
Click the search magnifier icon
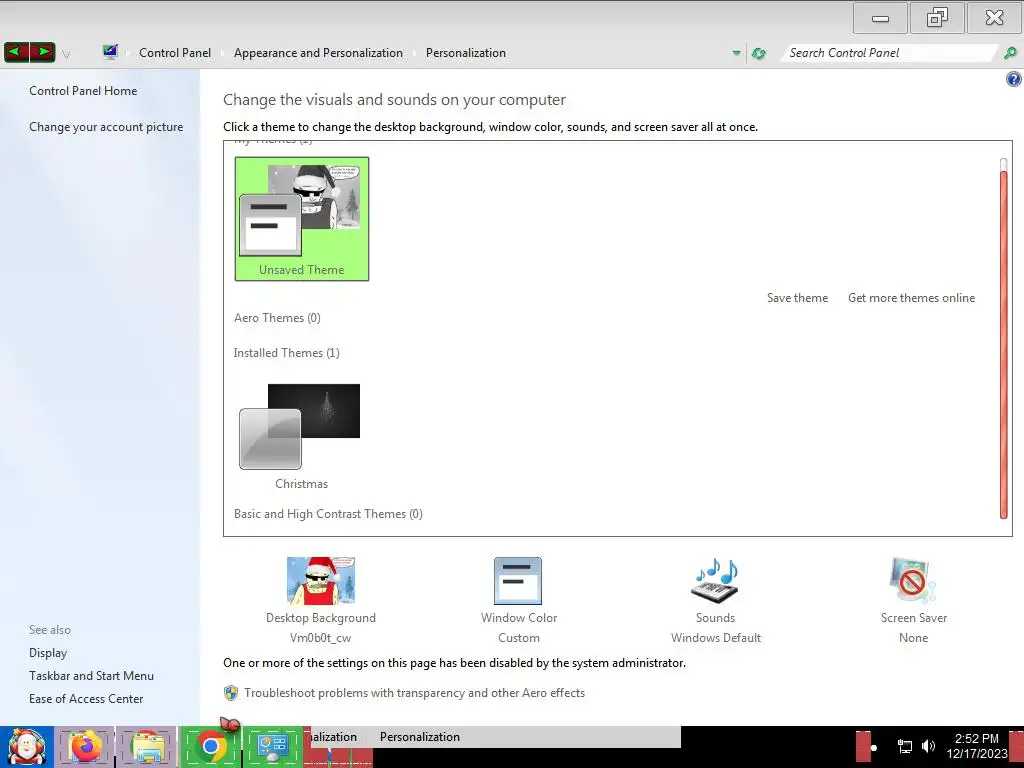[x=1010, y=53]
